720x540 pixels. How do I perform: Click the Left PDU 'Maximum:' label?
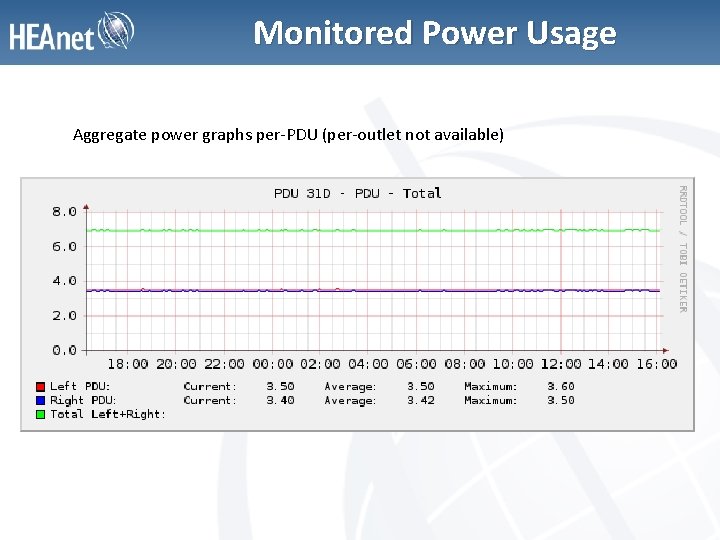click(490, 386)
